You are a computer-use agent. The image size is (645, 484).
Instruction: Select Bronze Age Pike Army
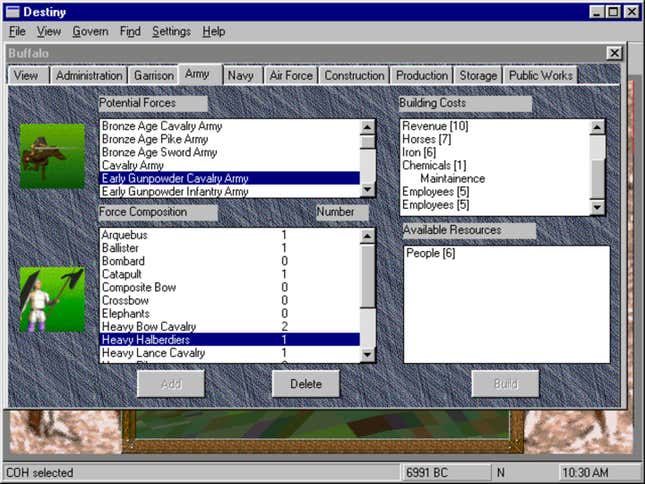click(x=230, y=139)
